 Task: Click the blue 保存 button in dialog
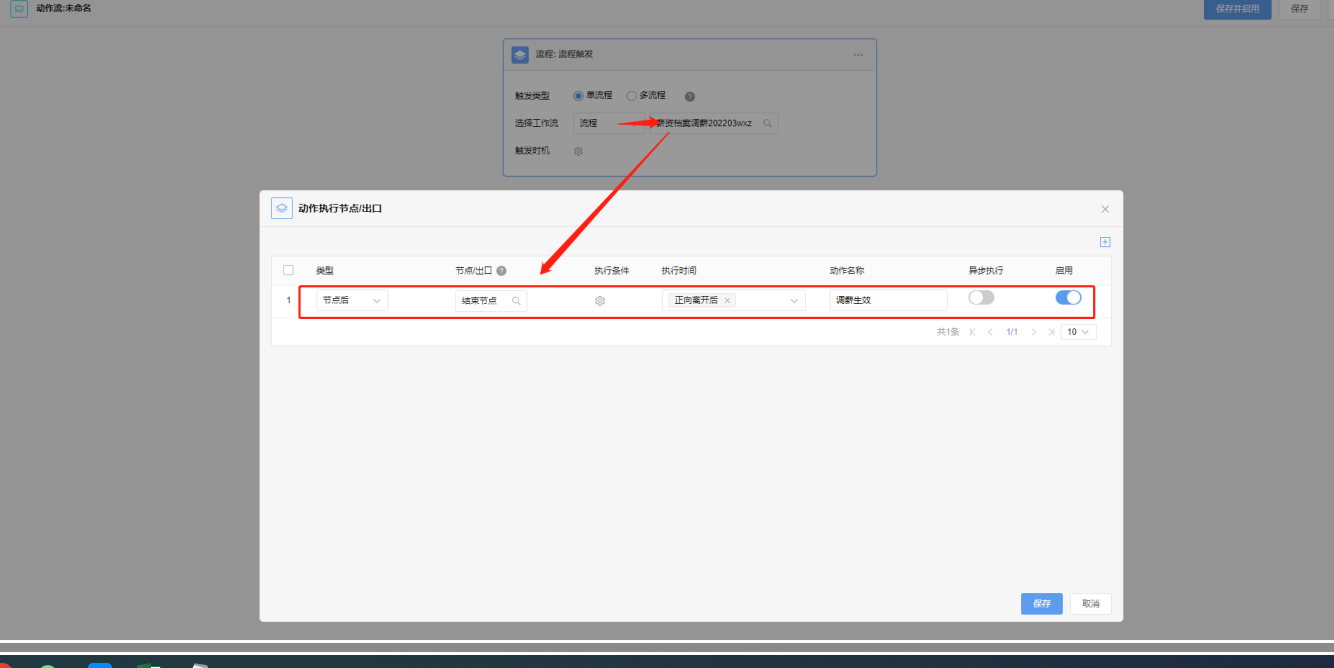click(1041, 604)
